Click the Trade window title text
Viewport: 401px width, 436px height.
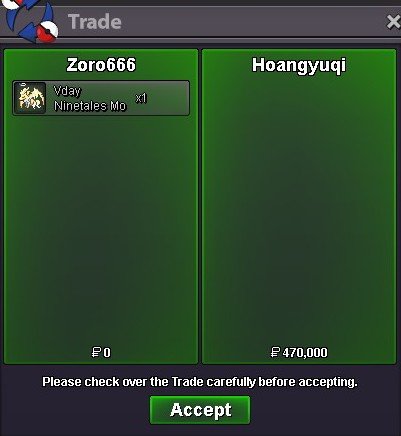point(95,22)
